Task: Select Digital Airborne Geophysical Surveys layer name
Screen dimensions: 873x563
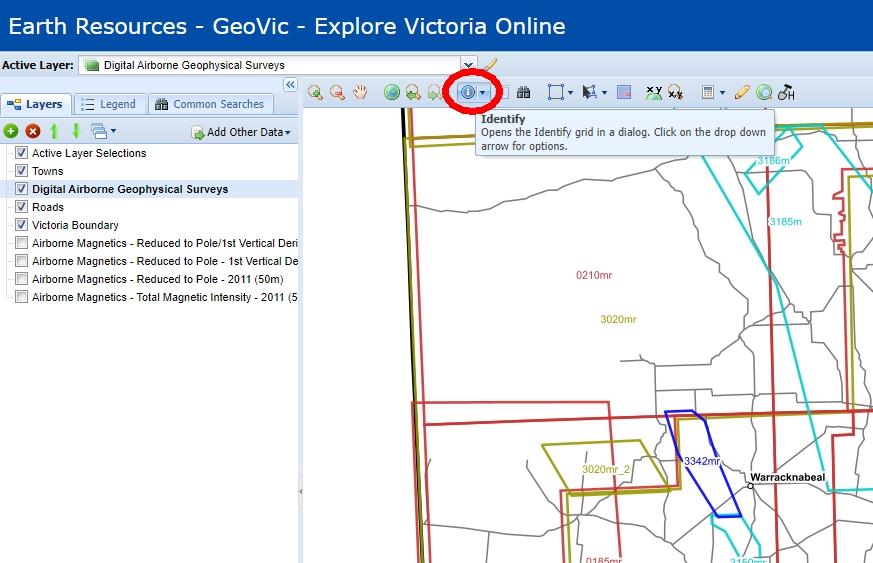Action: [x=130, y=189]
